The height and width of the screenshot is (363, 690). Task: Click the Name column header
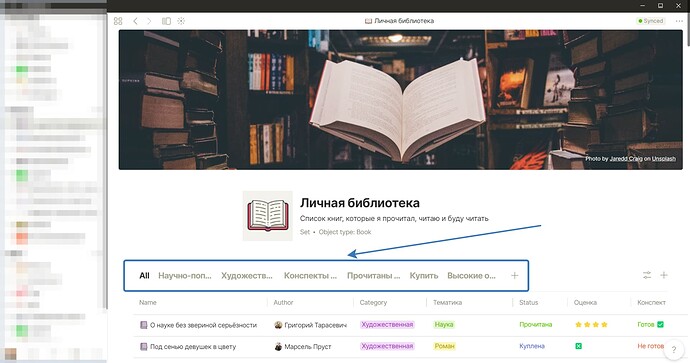point(148,303)
